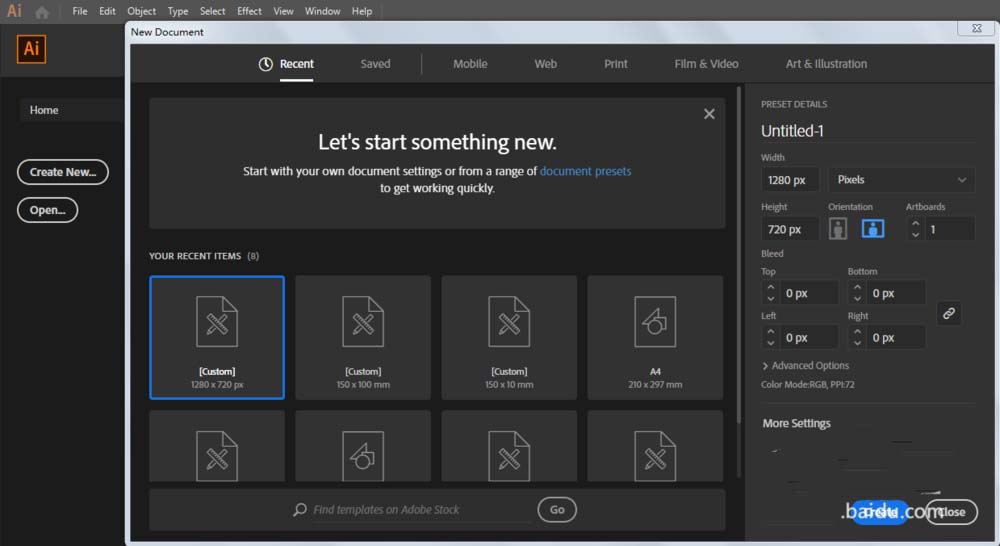Select landscape orientation icon
The image size is (1000, 546).
point(872,228)
